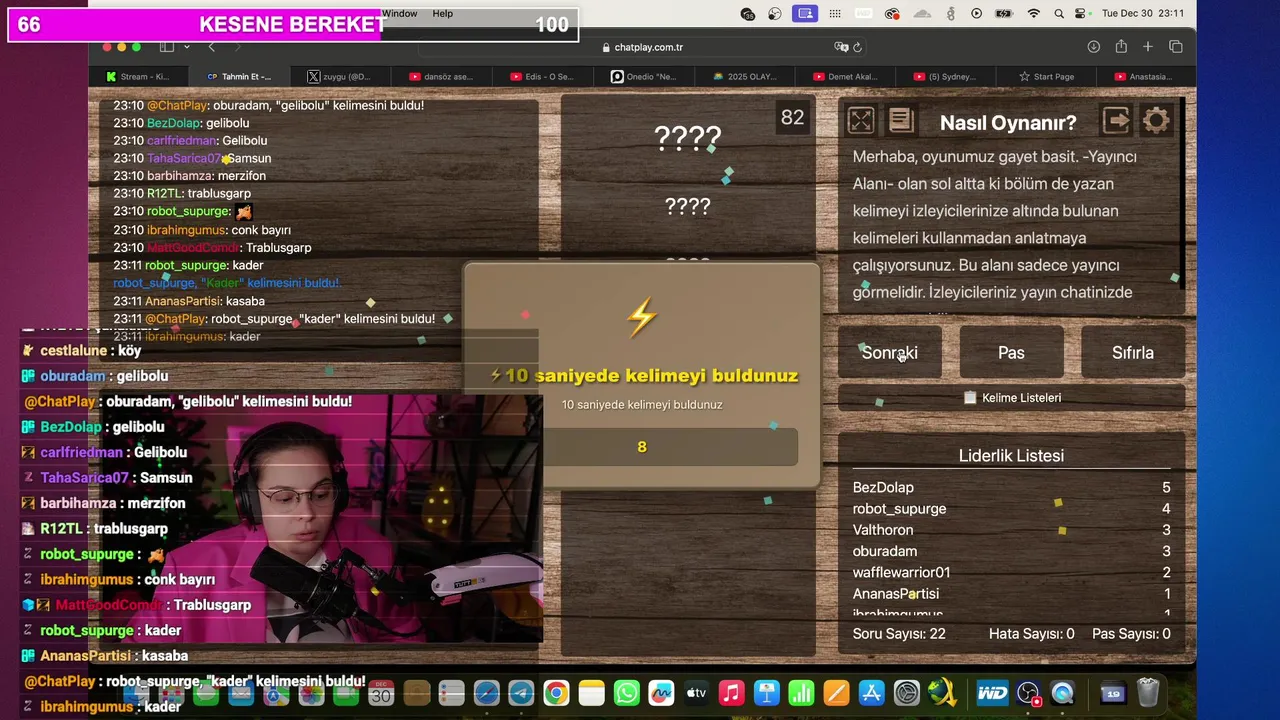Switch to the zuygu tab
Image resolution: width=1280 pixels, height=720 pixels.
[x=339, y=77]
